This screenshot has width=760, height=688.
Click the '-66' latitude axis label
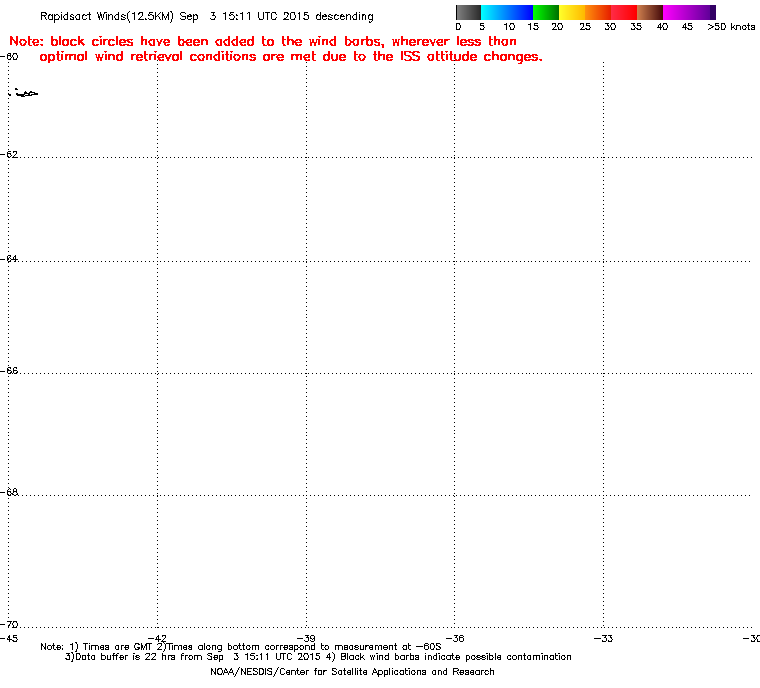pos(10,370)
